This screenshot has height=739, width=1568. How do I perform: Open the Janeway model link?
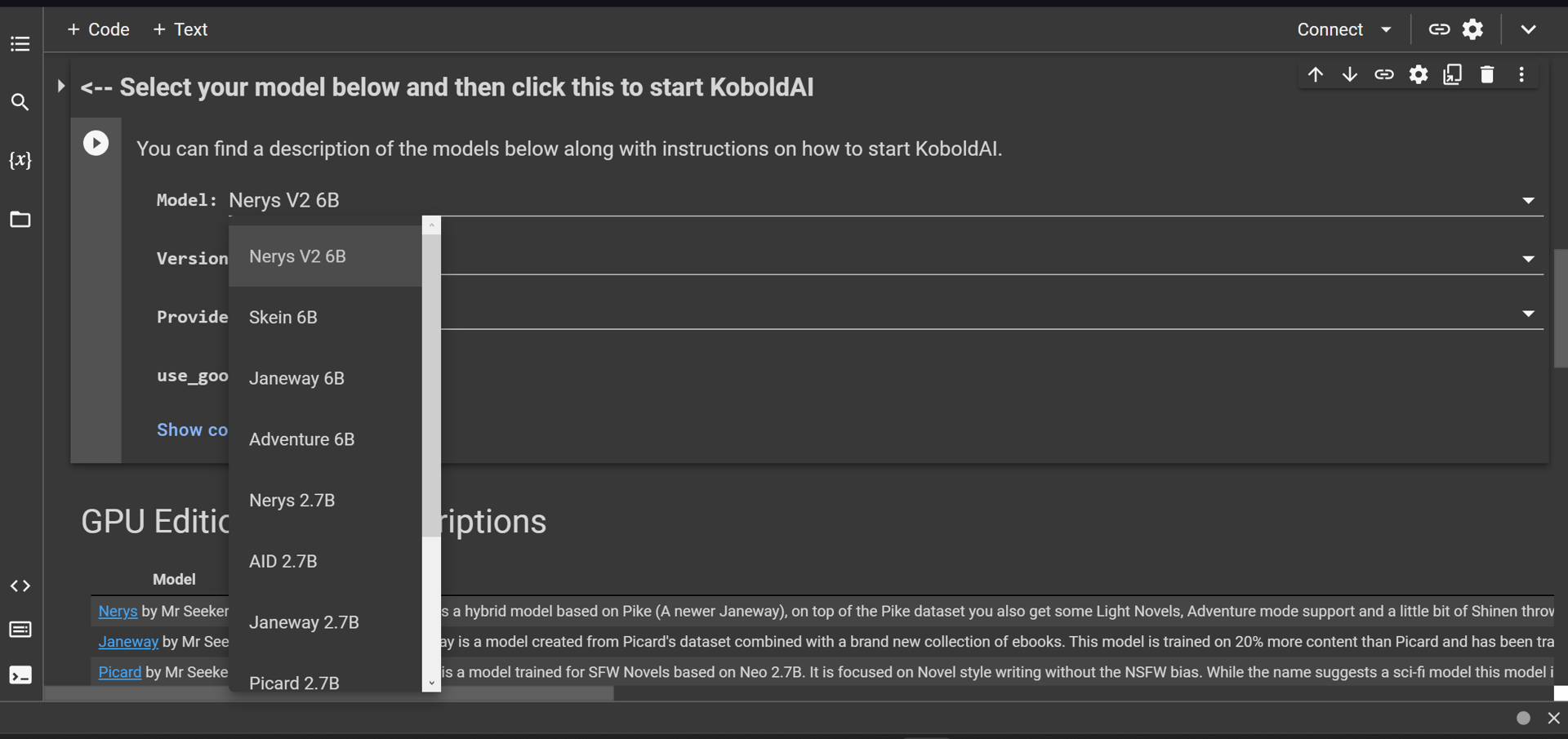pos(128,642)
